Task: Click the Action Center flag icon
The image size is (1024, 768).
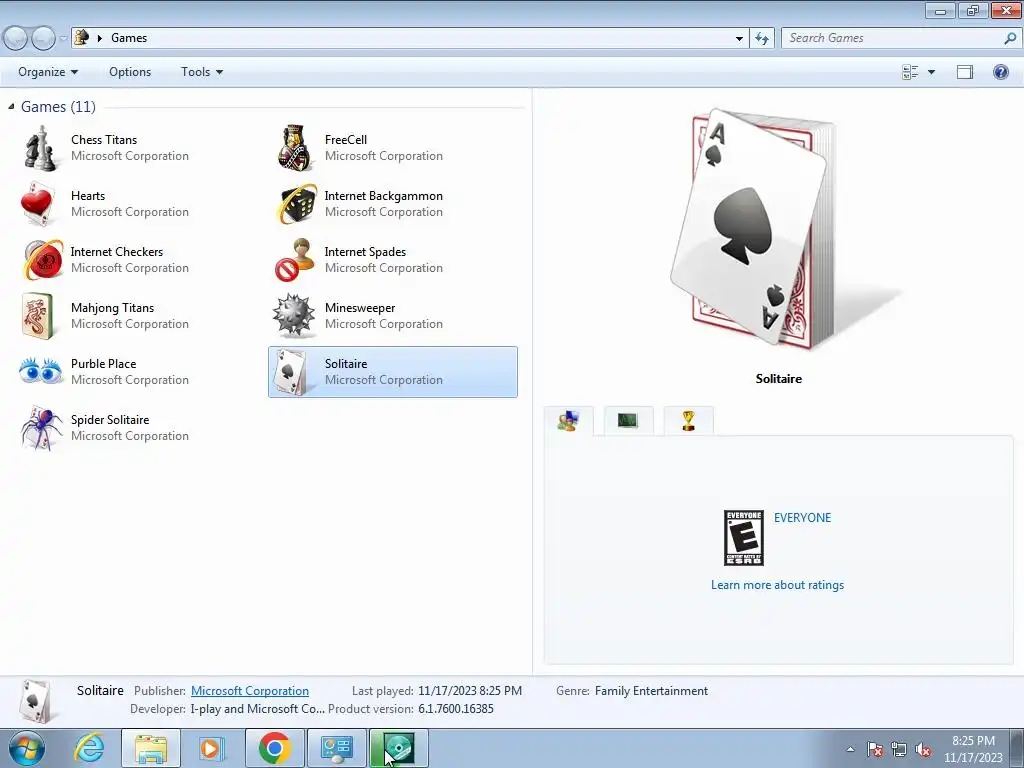Action: point(875,749)
